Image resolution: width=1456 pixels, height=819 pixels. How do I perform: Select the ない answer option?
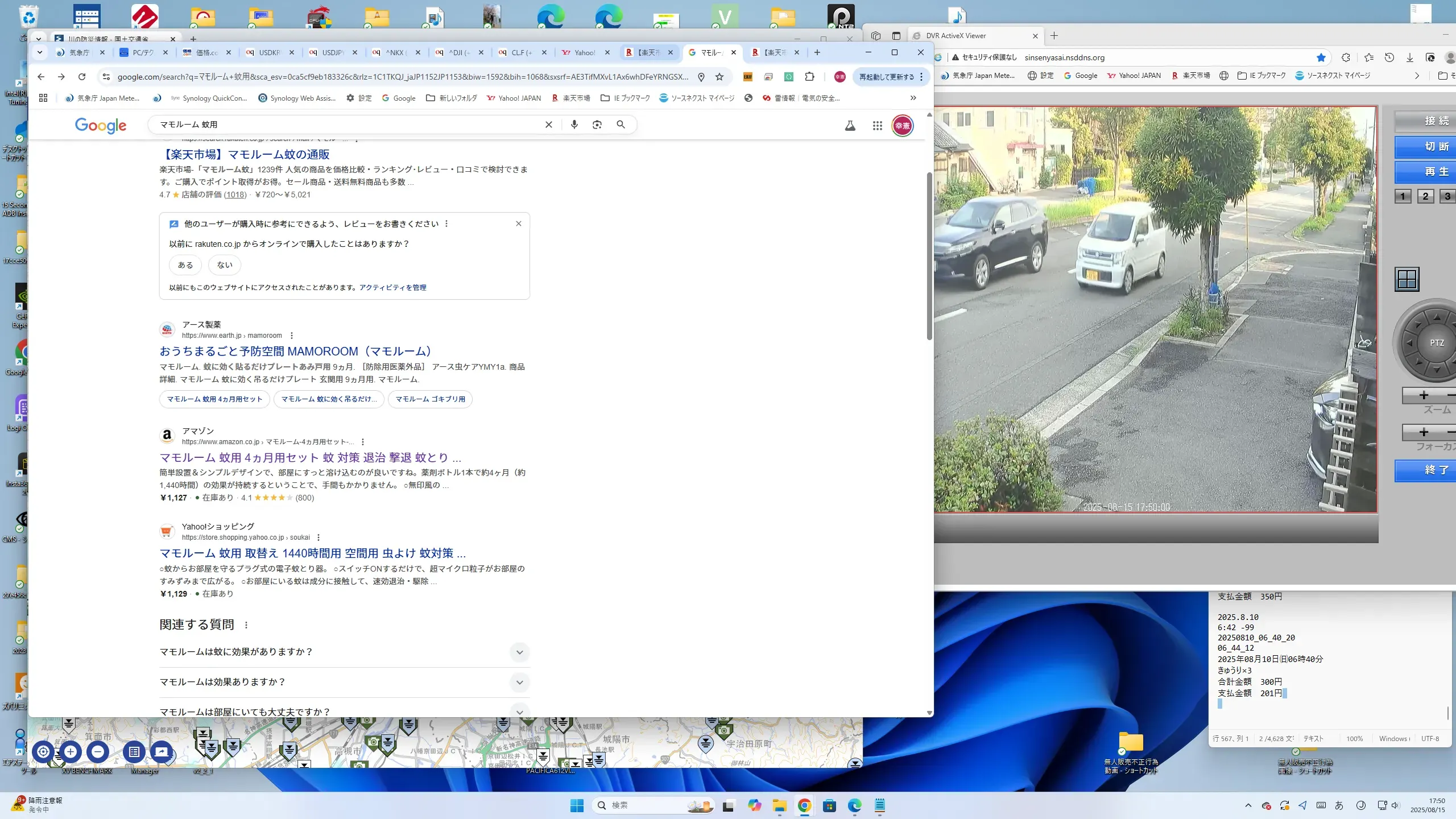pos(225,265)
